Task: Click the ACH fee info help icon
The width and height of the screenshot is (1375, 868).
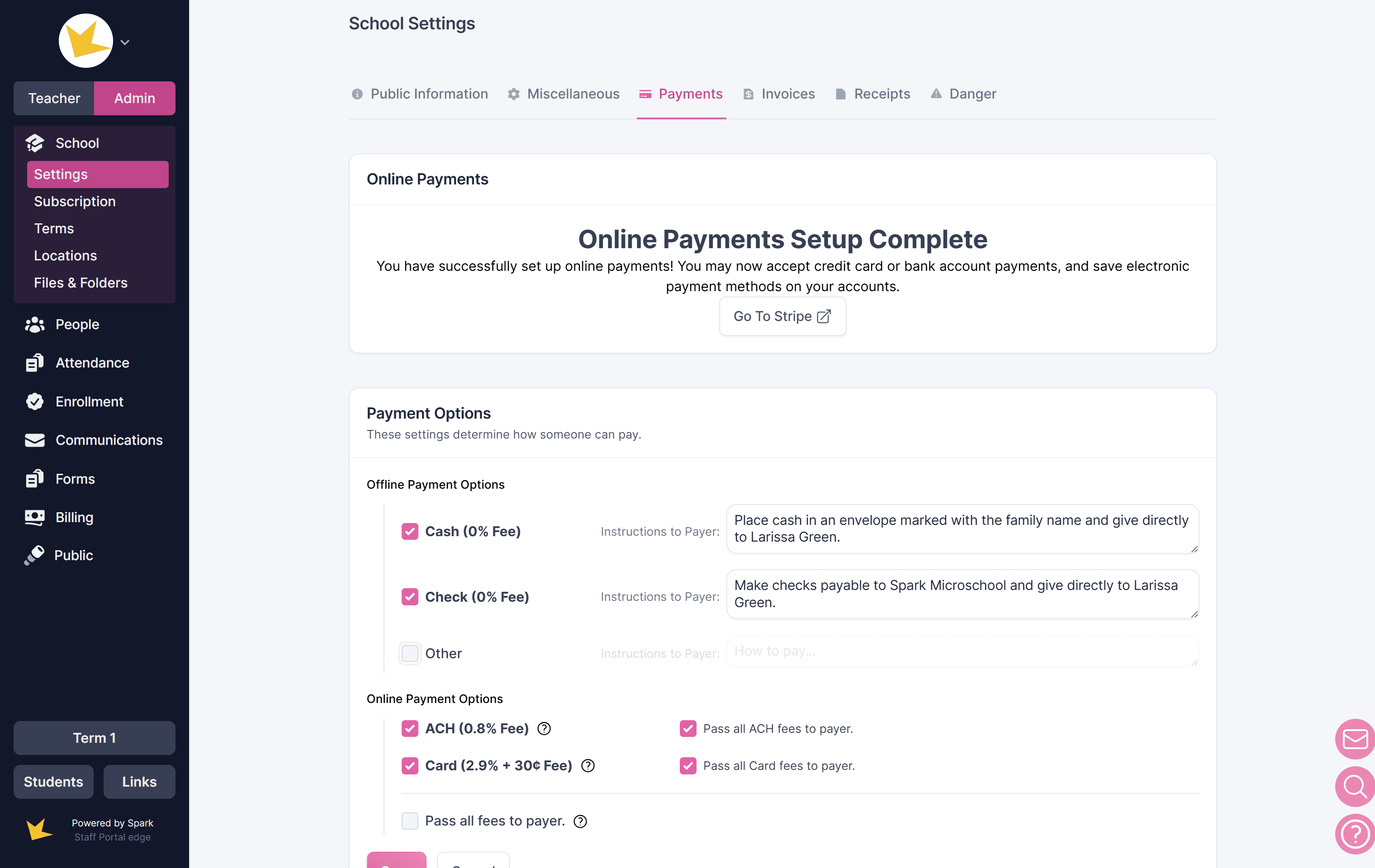Action: click(x=544, y=729)
